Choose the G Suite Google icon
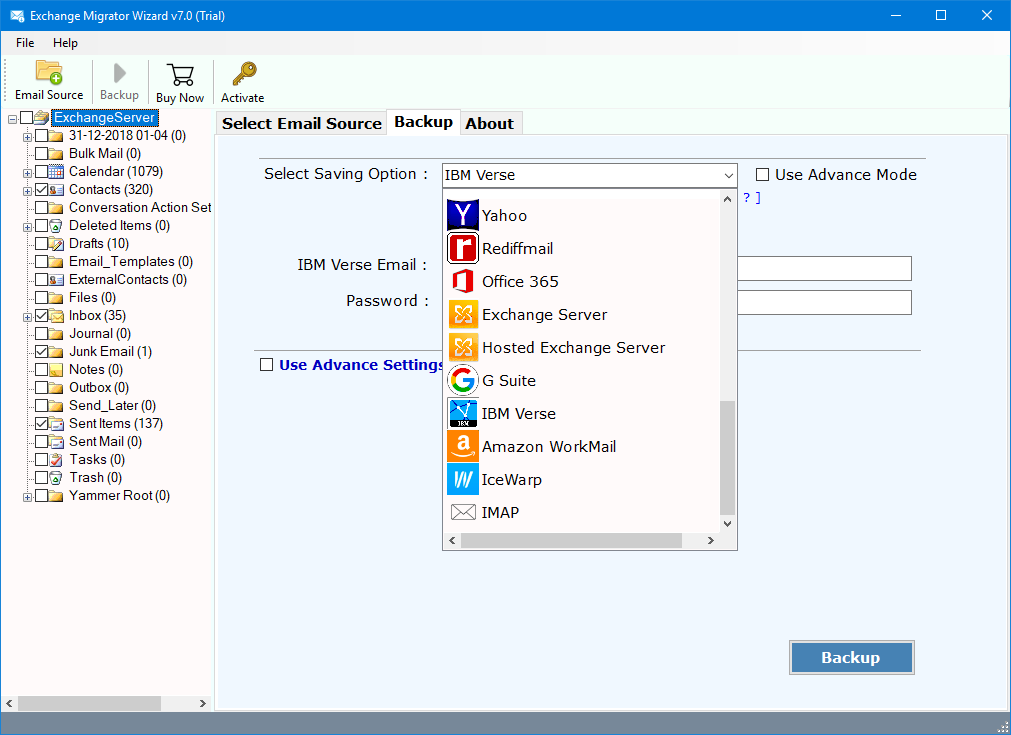 [x=462, y=380]
